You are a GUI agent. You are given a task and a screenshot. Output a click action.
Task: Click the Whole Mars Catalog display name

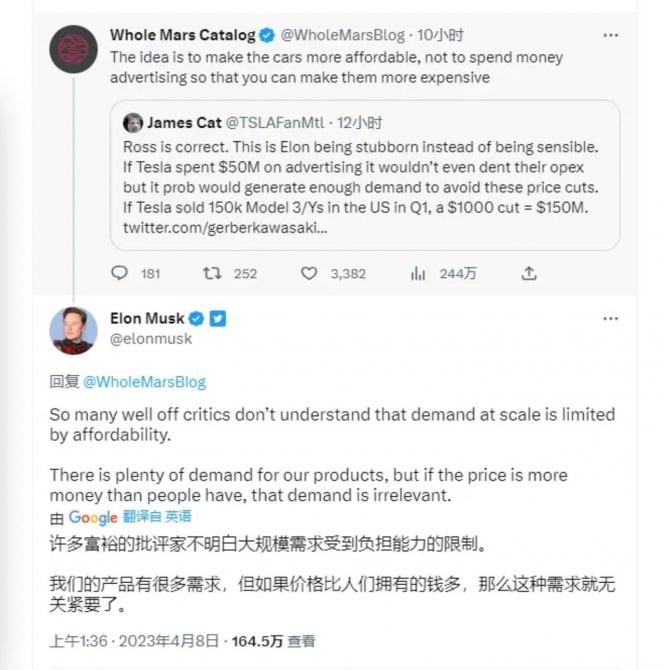coord(183,35)
